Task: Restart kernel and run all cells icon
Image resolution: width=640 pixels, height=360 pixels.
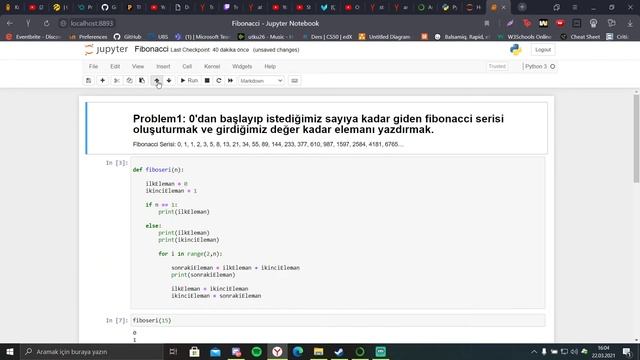Action: click(x=230, y=81)
